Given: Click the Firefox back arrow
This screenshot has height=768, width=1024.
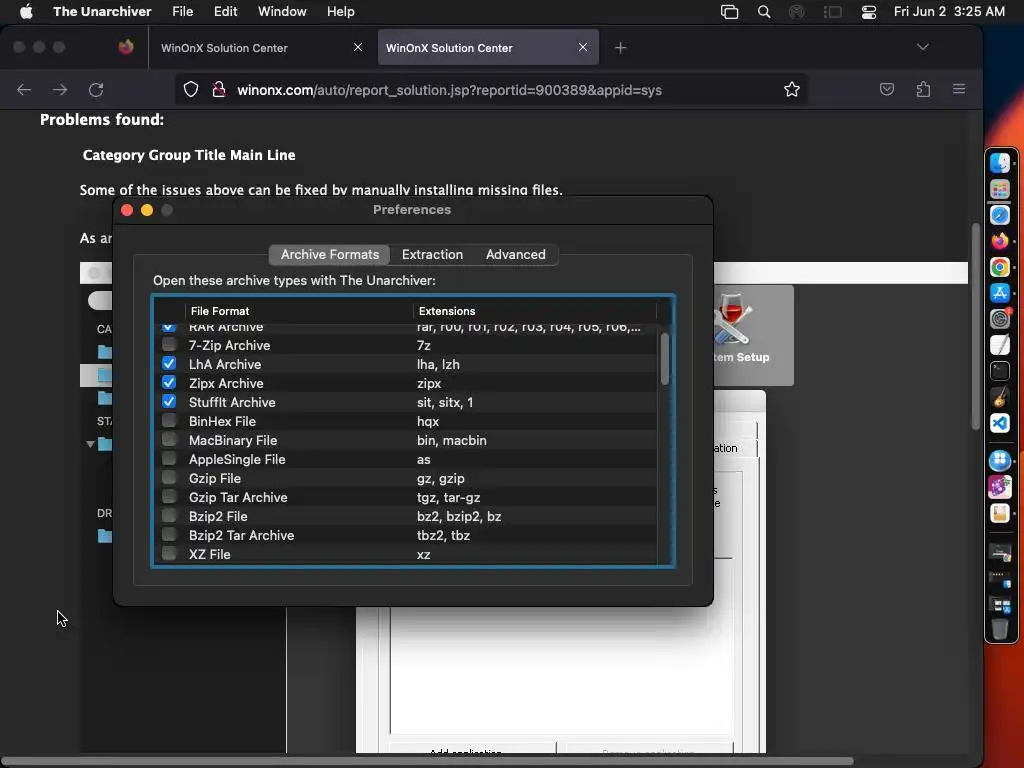Looking at the screenshot, I should (x=24, y=89).
